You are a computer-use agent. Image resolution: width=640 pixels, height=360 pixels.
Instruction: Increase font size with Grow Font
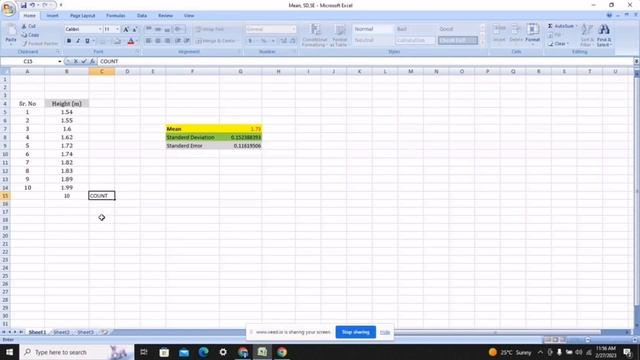126,29
